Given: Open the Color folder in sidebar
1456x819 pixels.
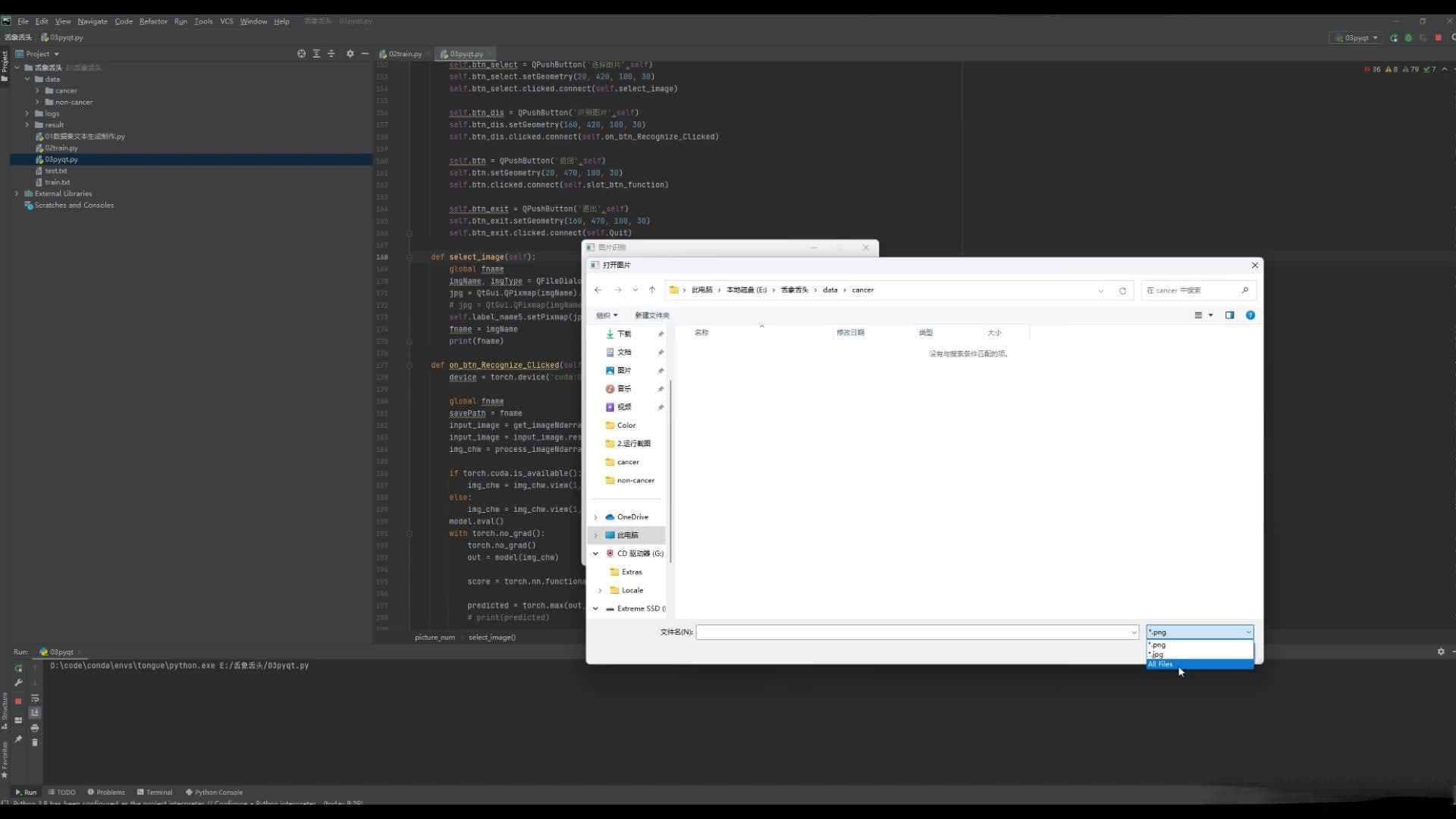Looking at the screenshot, I should point(626,425).
